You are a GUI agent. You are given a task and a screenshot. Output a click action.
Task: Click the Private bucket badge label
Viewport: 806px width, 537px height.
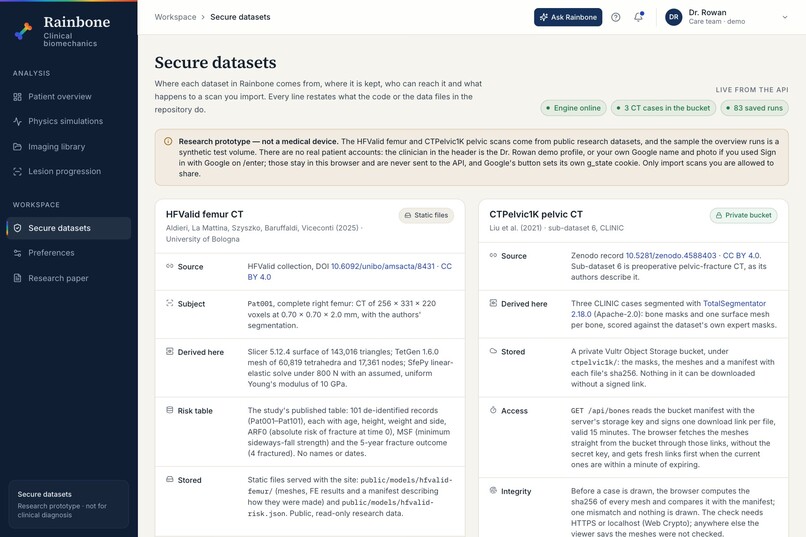point(748,215)
